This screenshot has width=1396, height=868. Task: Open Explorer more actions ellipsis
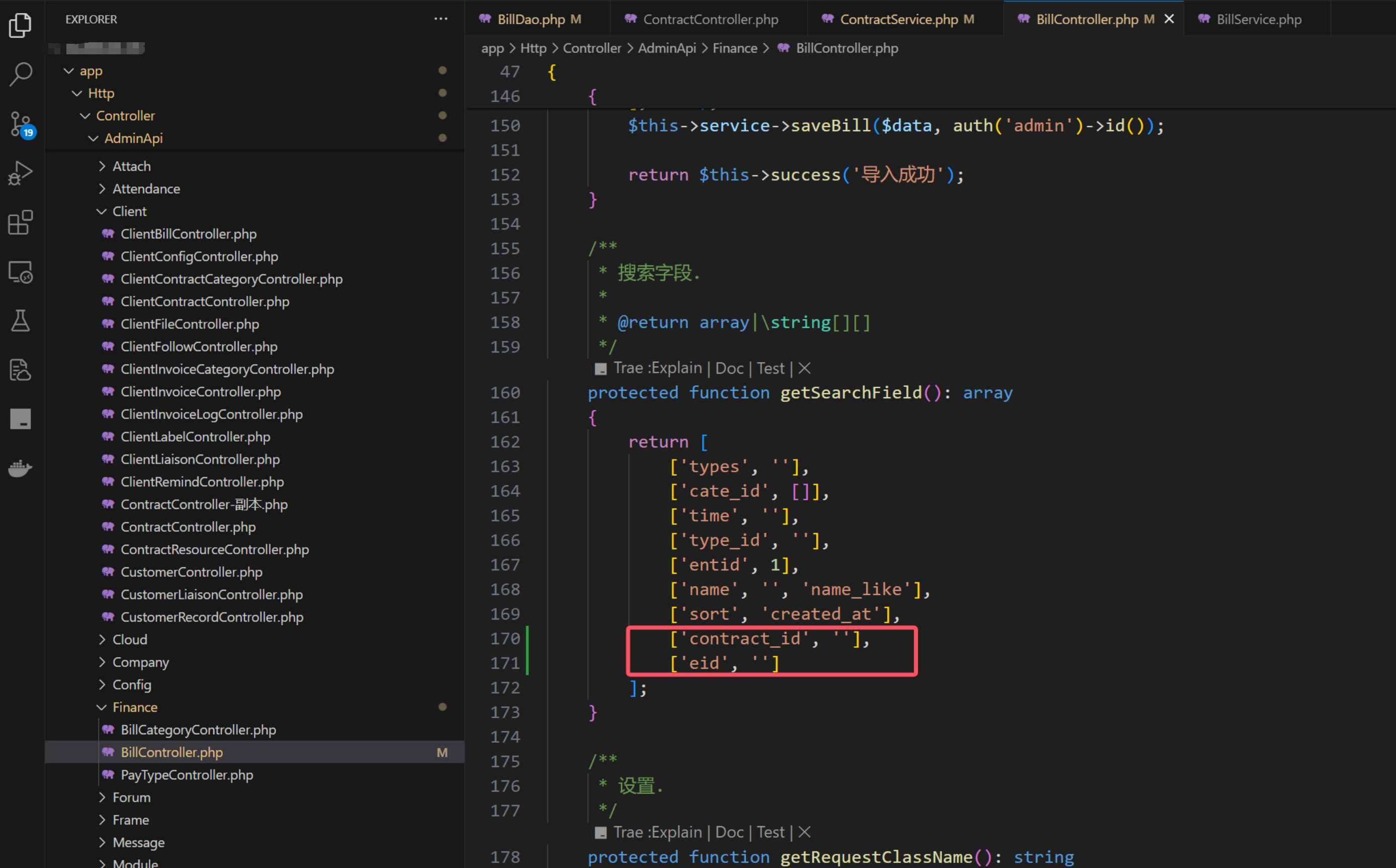click(440, 19)
